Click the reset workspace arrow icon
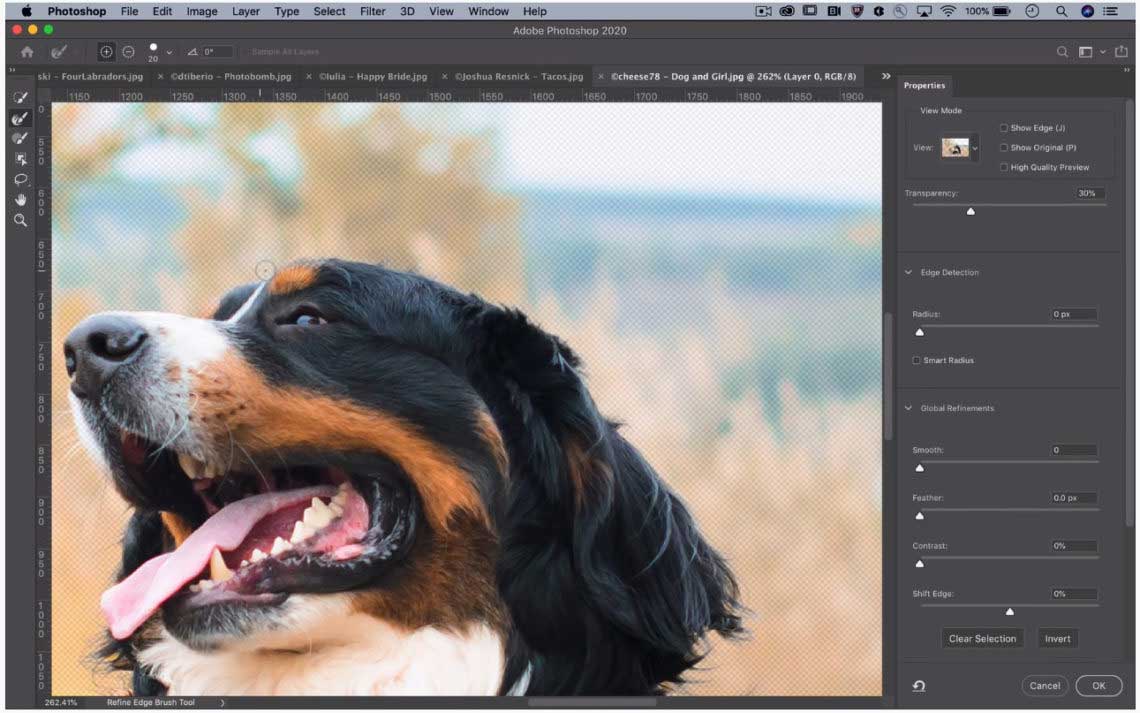This screenshot has width=1140, height=713. click(918, 686)
